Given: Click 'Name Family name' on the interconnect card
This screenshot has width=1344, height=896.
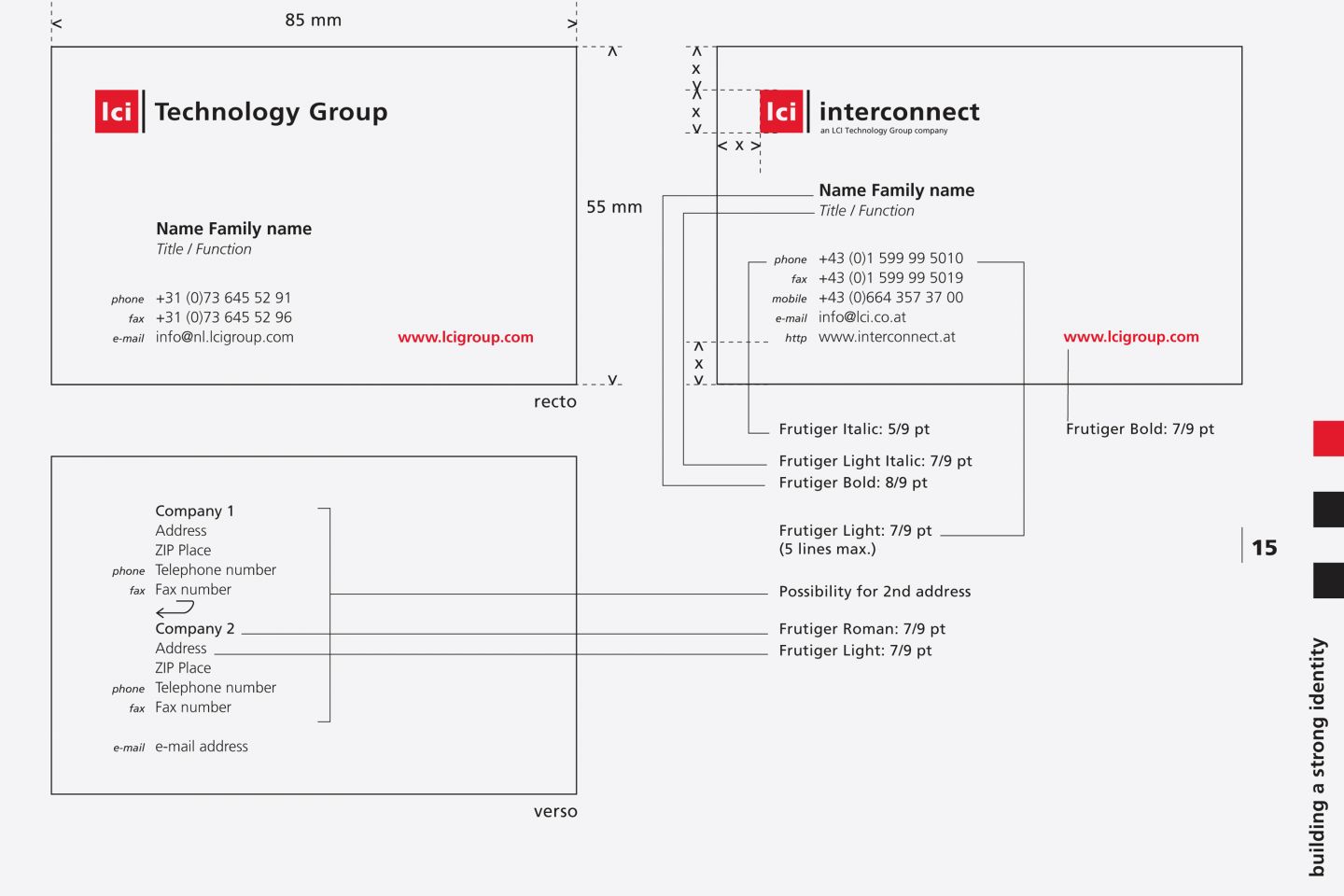Looking at the screenshot, I should 897,190.
